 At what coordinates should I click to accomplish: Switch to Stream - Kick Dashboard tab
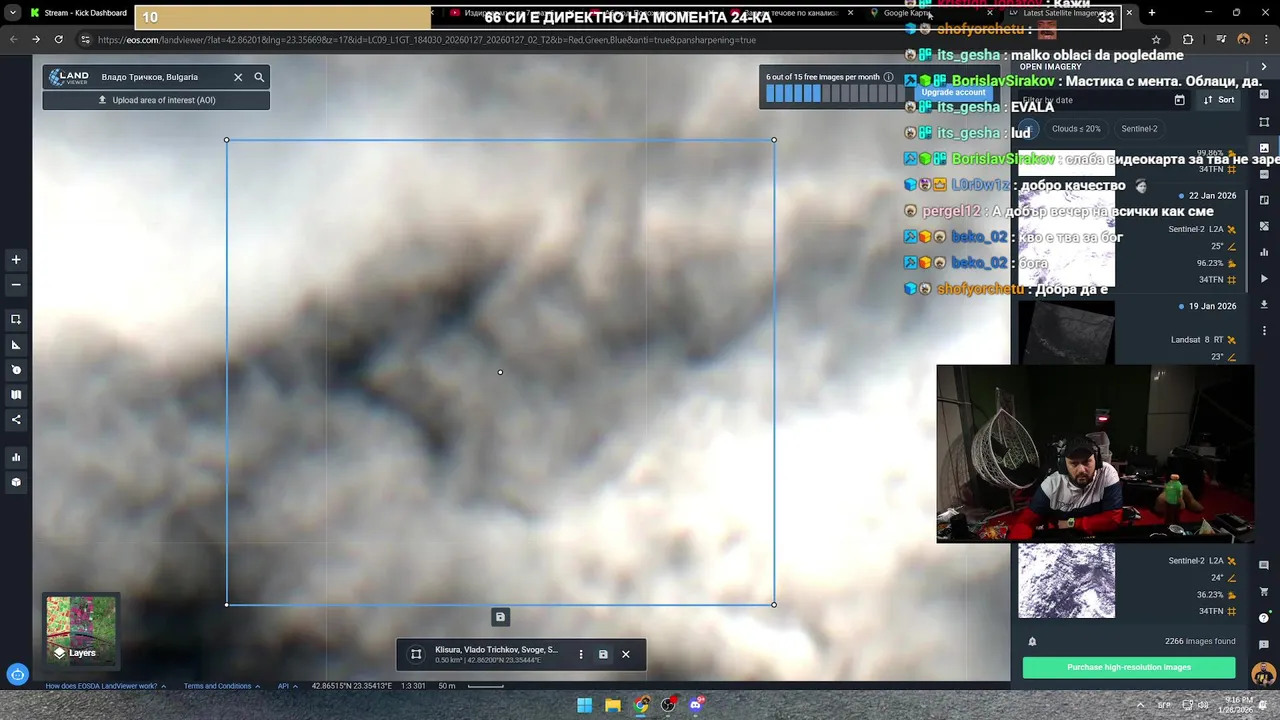(x=78, y=13)
